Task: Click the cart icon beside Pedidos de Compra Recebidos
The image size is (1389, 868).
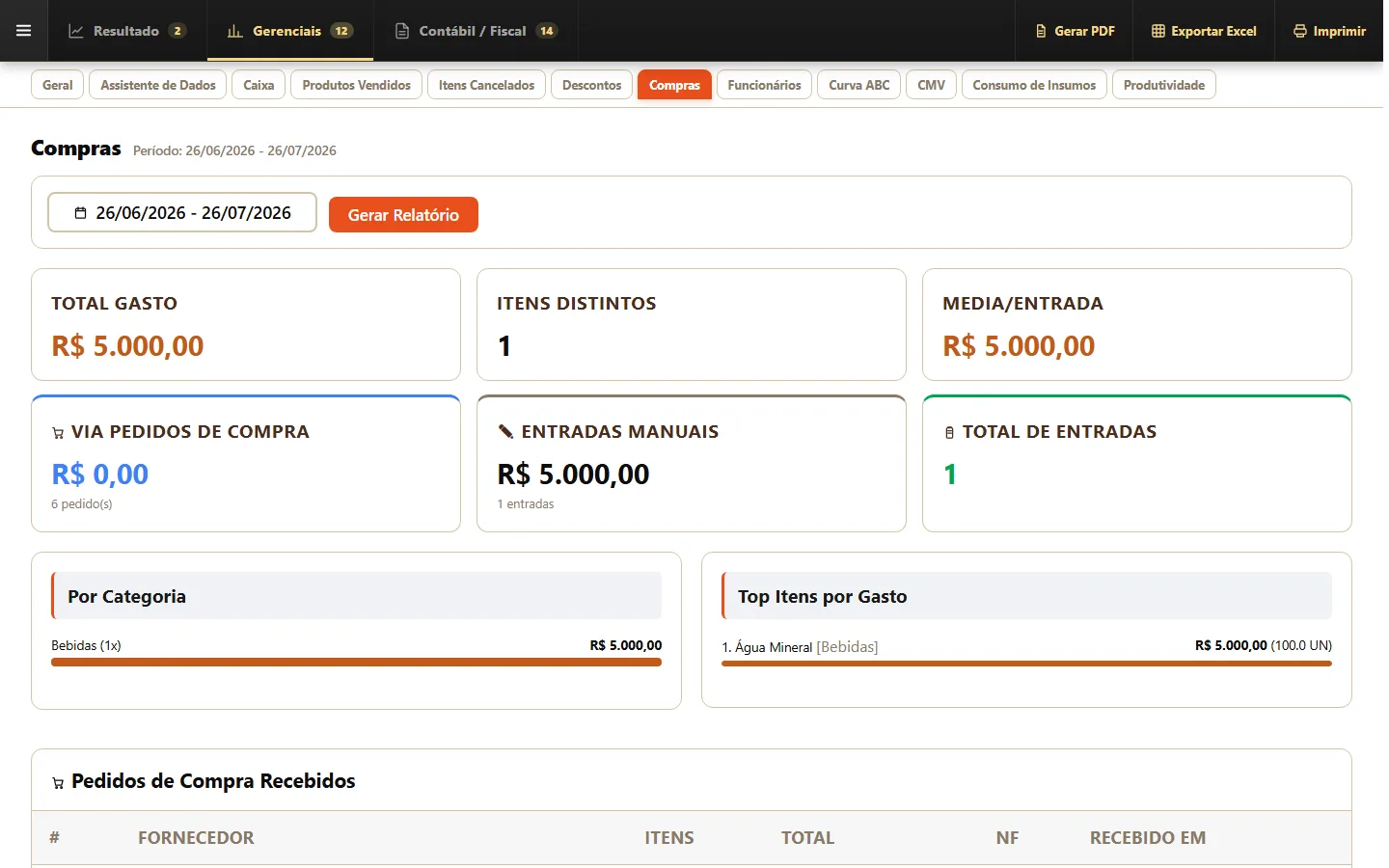Action: (x=58, y=783)
